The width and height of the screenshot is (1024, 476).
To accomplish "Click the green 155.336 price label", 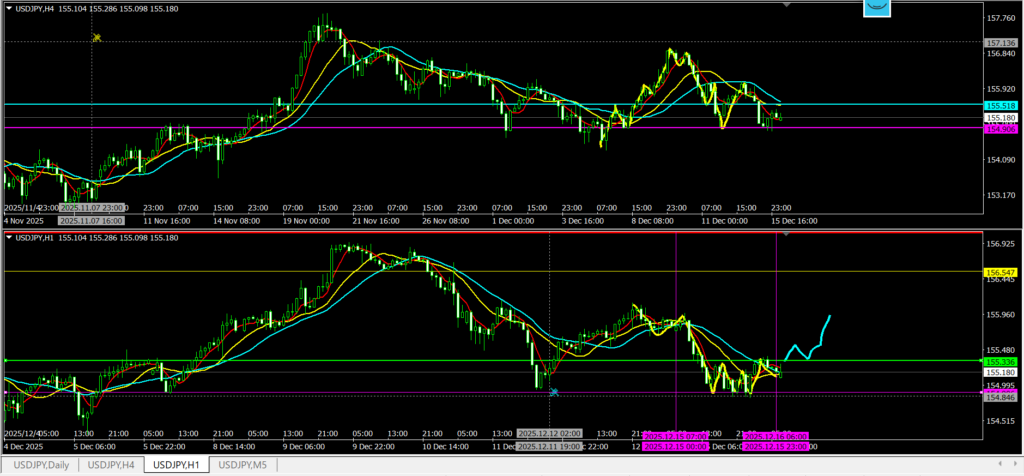I will [1001, 361].
